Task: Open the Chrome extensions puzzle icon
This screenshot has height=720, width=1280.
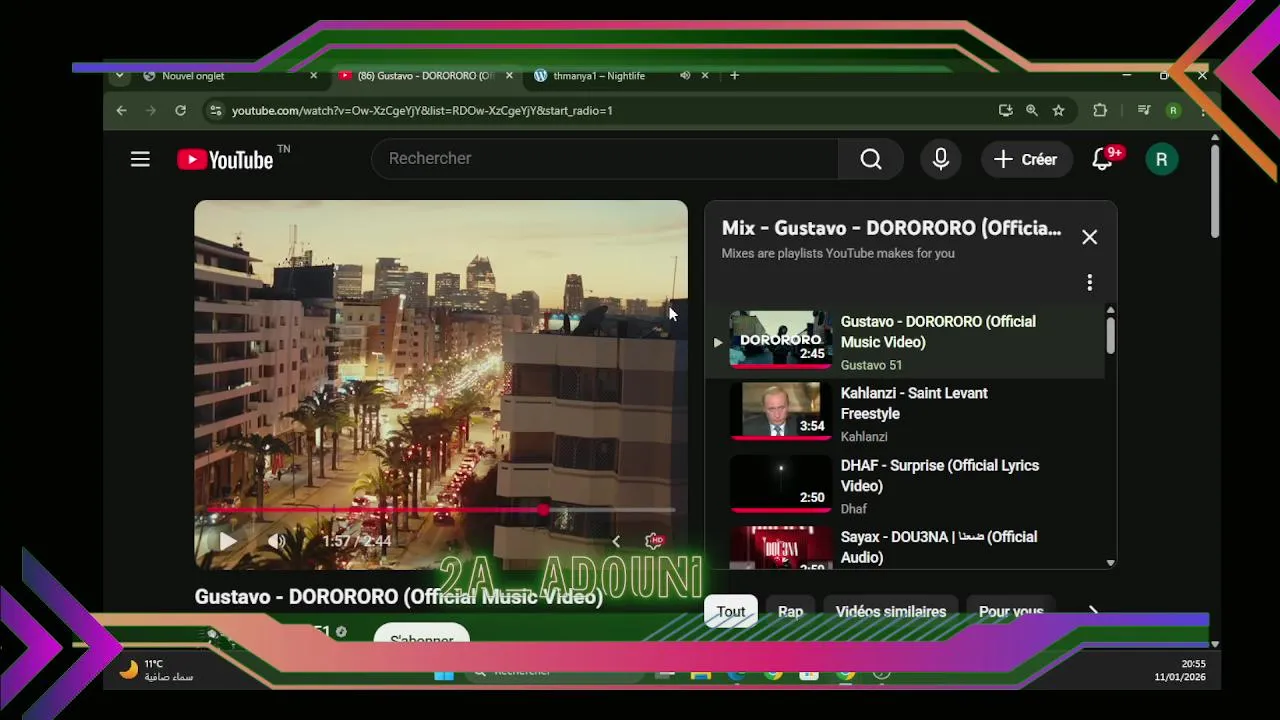Action: pos(1100,110)
